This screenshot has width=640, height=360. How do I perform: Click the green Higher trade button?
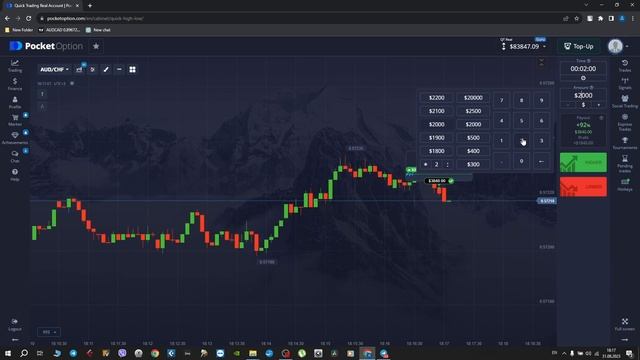583,162
